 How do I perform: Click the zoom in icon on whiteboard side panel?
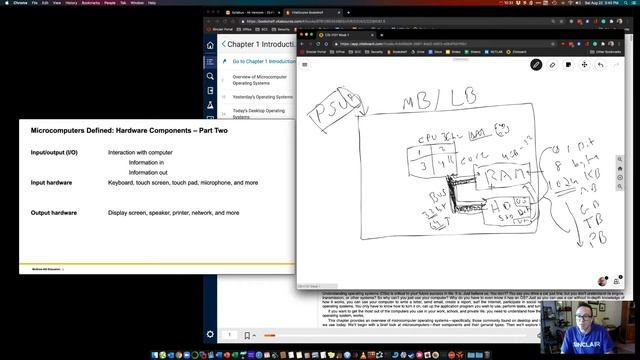point(620,160)
